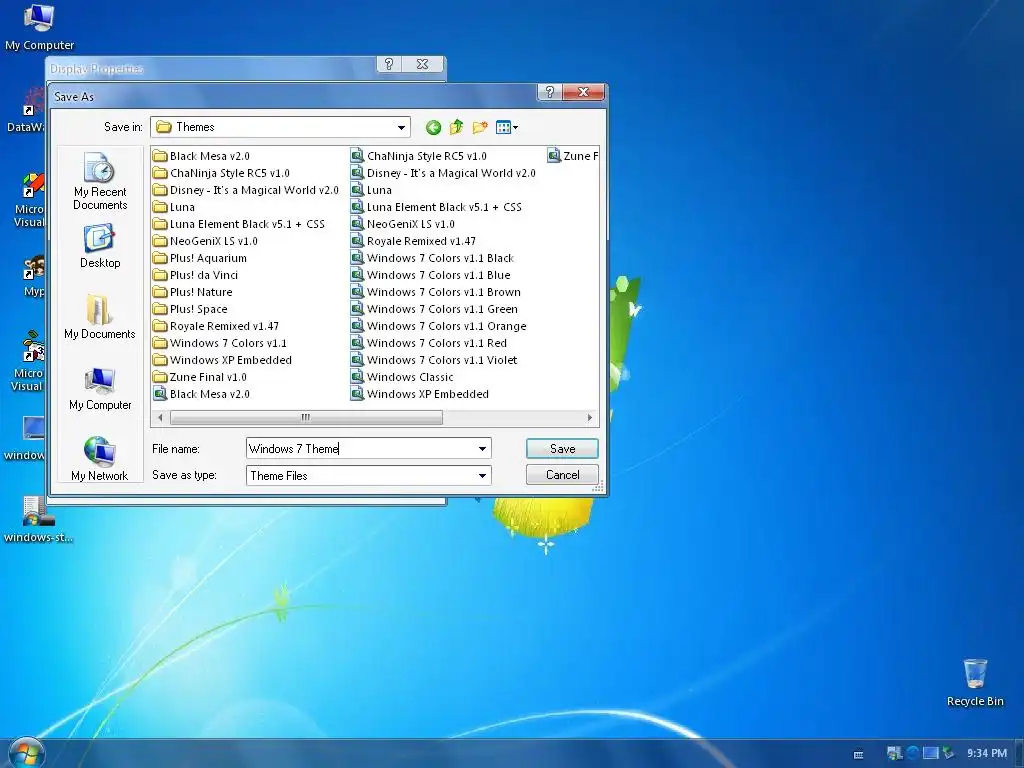Select the Plus! Nature folder
1024x768 pixels.
click(x=193, y=292)
